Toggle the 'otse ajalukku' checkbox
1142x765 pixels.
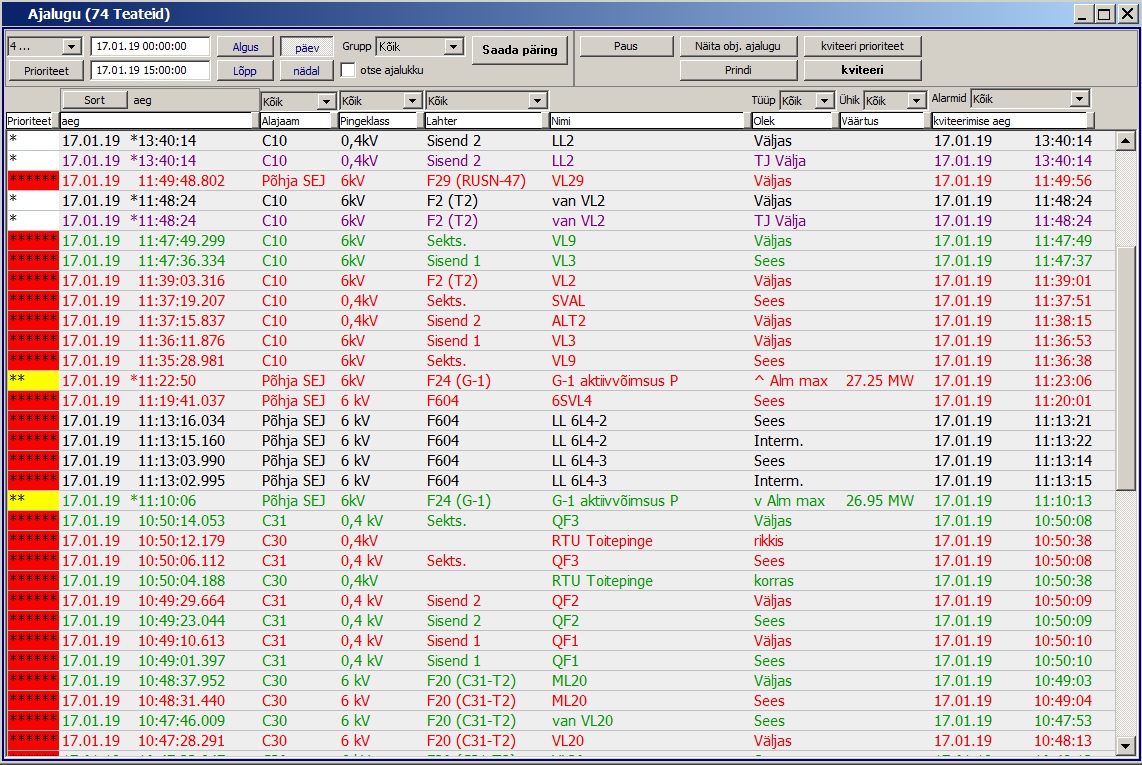click(348, 70)
